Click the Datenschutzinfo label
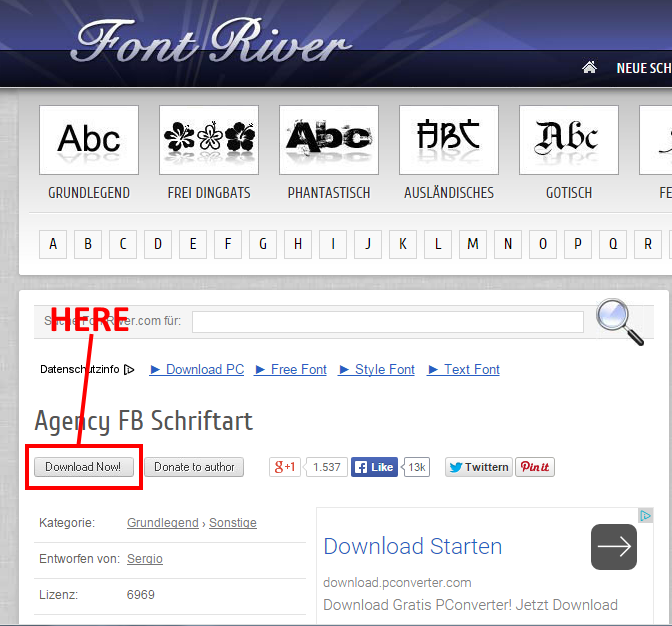 pyautogui.click(x=80, y=369)
